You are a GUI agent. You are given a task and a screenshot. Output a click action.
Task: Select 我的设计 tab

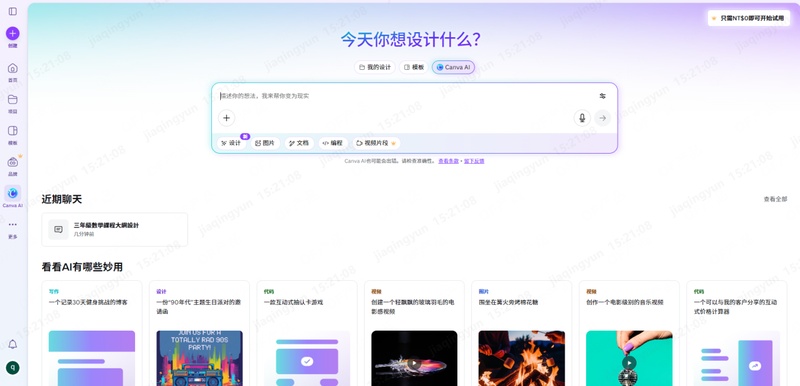tap(375, 67)
